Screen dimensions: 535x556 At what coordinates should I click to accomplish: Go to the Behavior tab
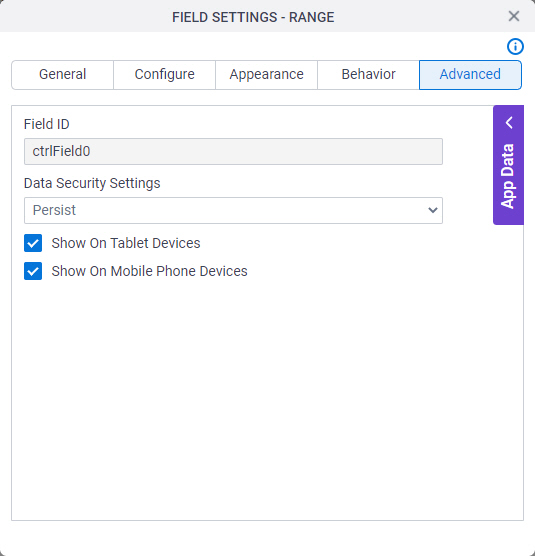click(368, 75)
